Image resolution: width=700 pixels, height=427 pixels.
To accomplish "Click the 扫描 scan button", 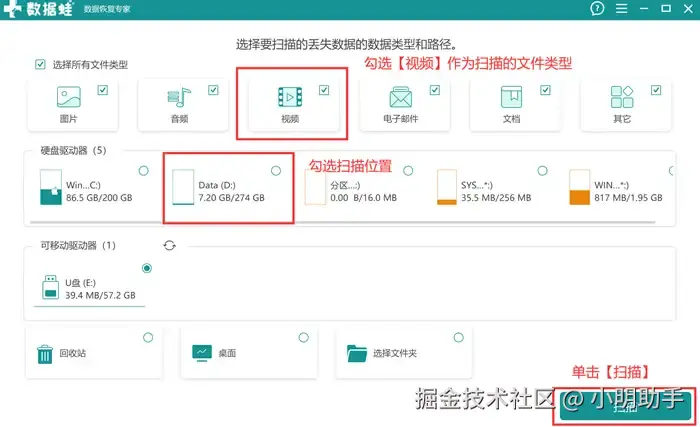I will (x=625, y=407).
